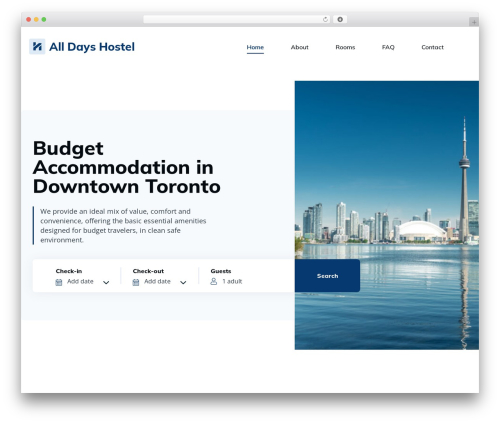This screenshot has width=500, height=423.
Task: Click the Check-out label
Action: click(148, 271)
